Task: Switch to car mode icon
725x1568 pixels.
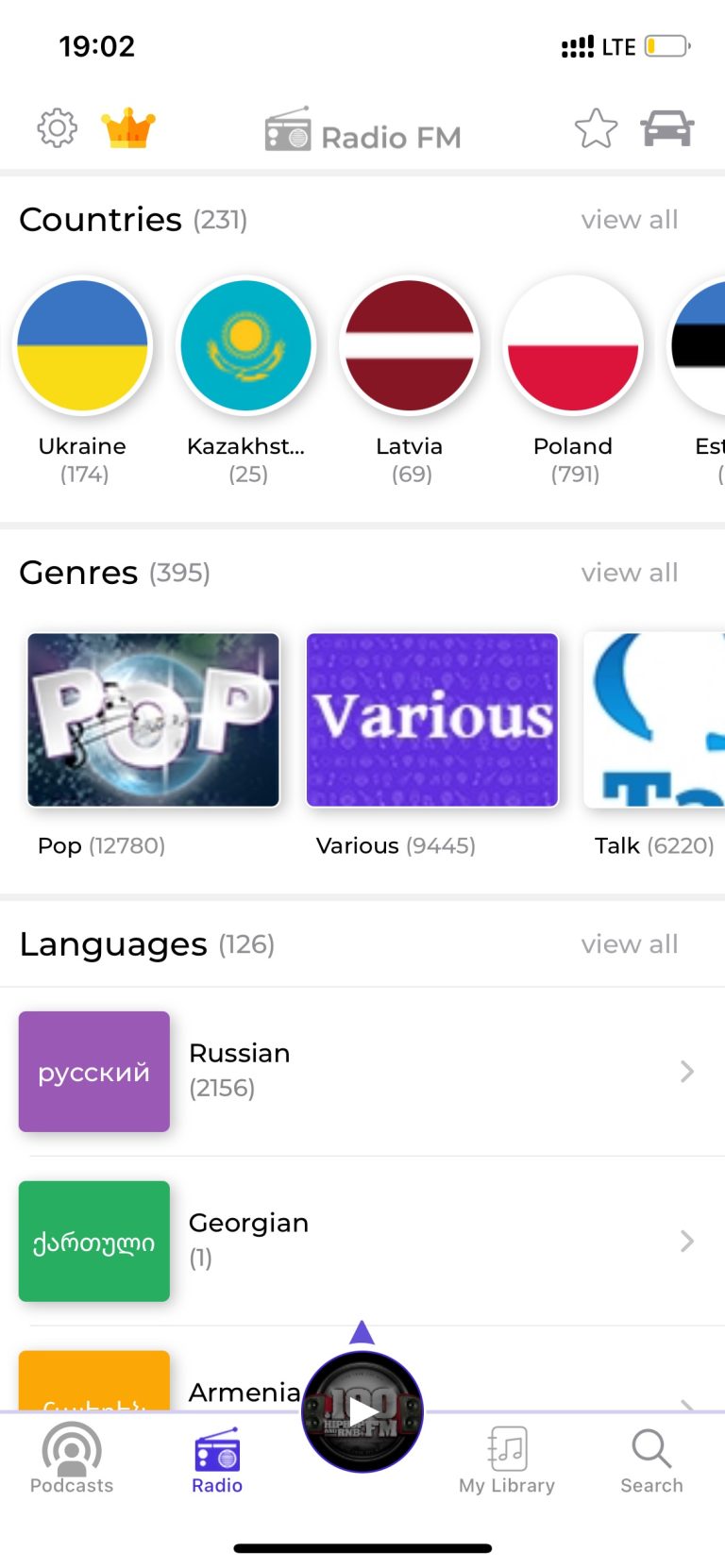Action: point(667,128)
